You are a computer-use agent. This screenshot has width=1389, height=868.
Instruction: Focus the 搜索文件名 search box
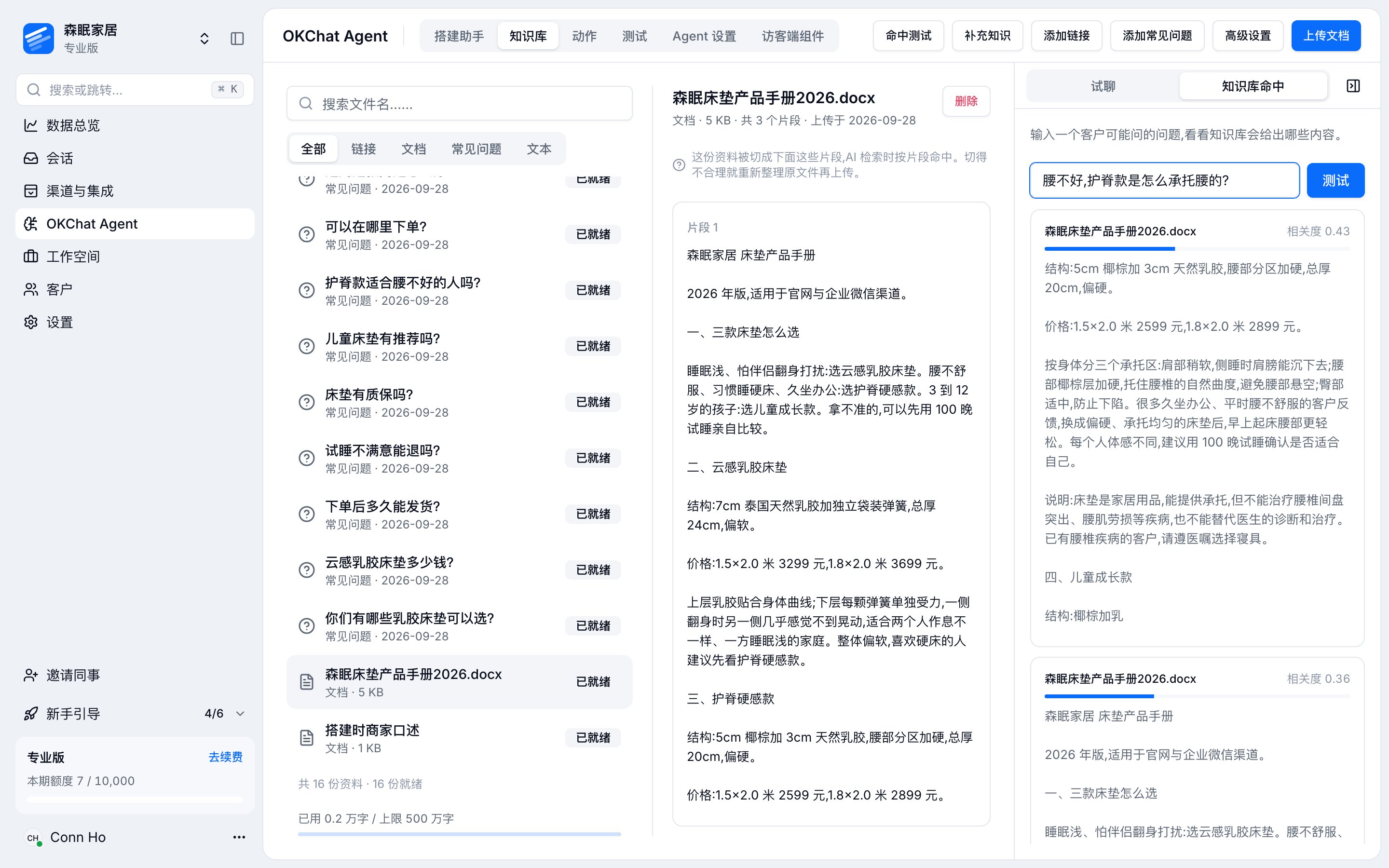coord(459,103)
